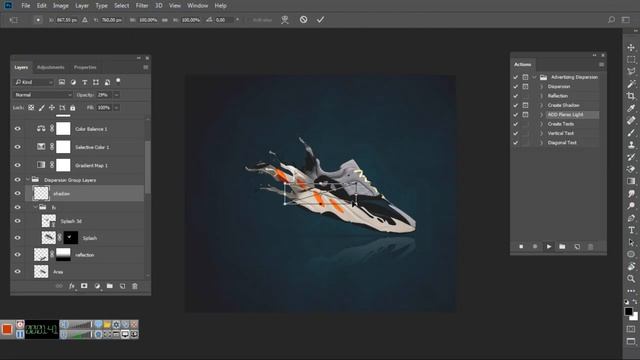
Task: Open the layer Kind filter dropdown
Action: click(34, 82)
